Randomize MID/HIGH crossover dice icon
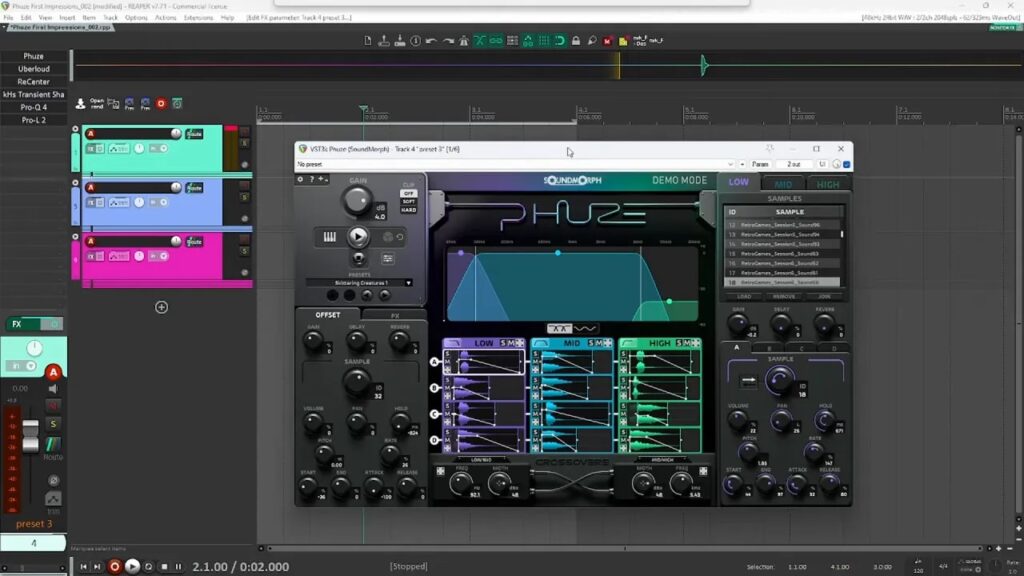Screen dimensions: 1024x576 point(703,471)
